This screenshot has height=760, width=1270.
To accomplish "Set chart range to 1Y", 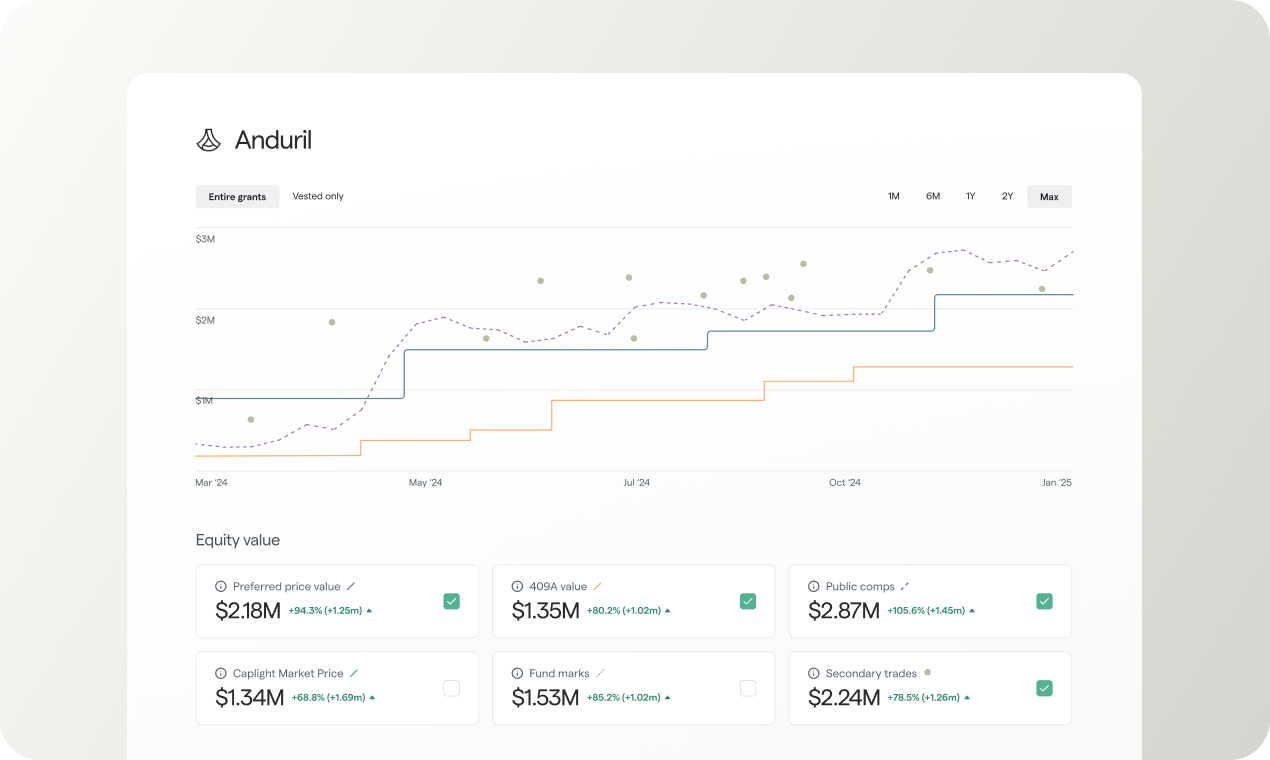I will [970, 197].
